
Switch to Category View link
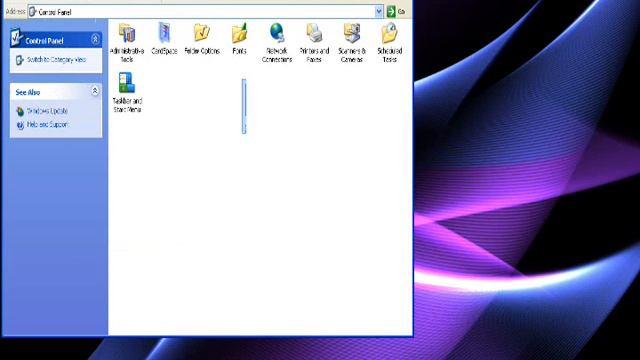(x=56, y=60)
